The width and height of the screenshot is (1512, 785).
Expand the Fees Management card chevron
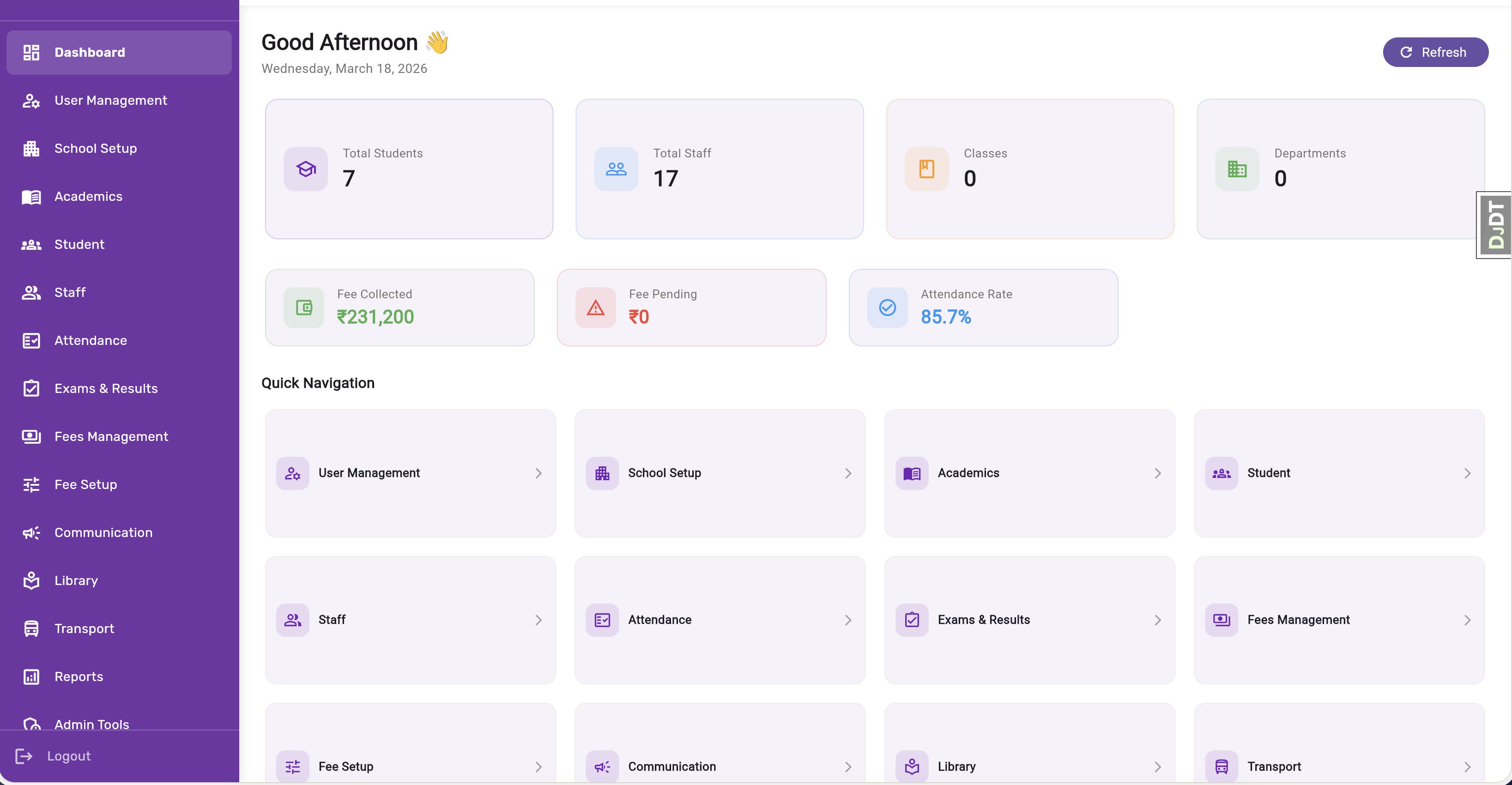(x=1467, y=620)
